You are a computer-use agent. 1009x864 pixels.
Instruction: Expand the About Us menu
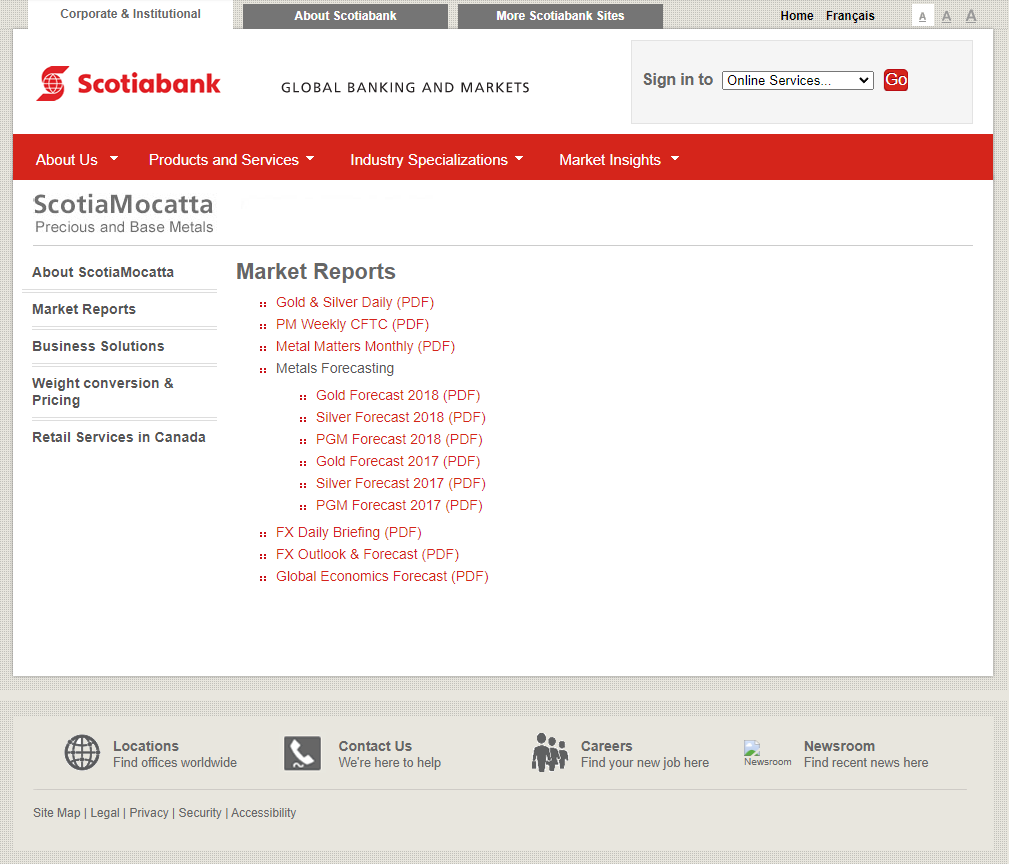(77, 160)
